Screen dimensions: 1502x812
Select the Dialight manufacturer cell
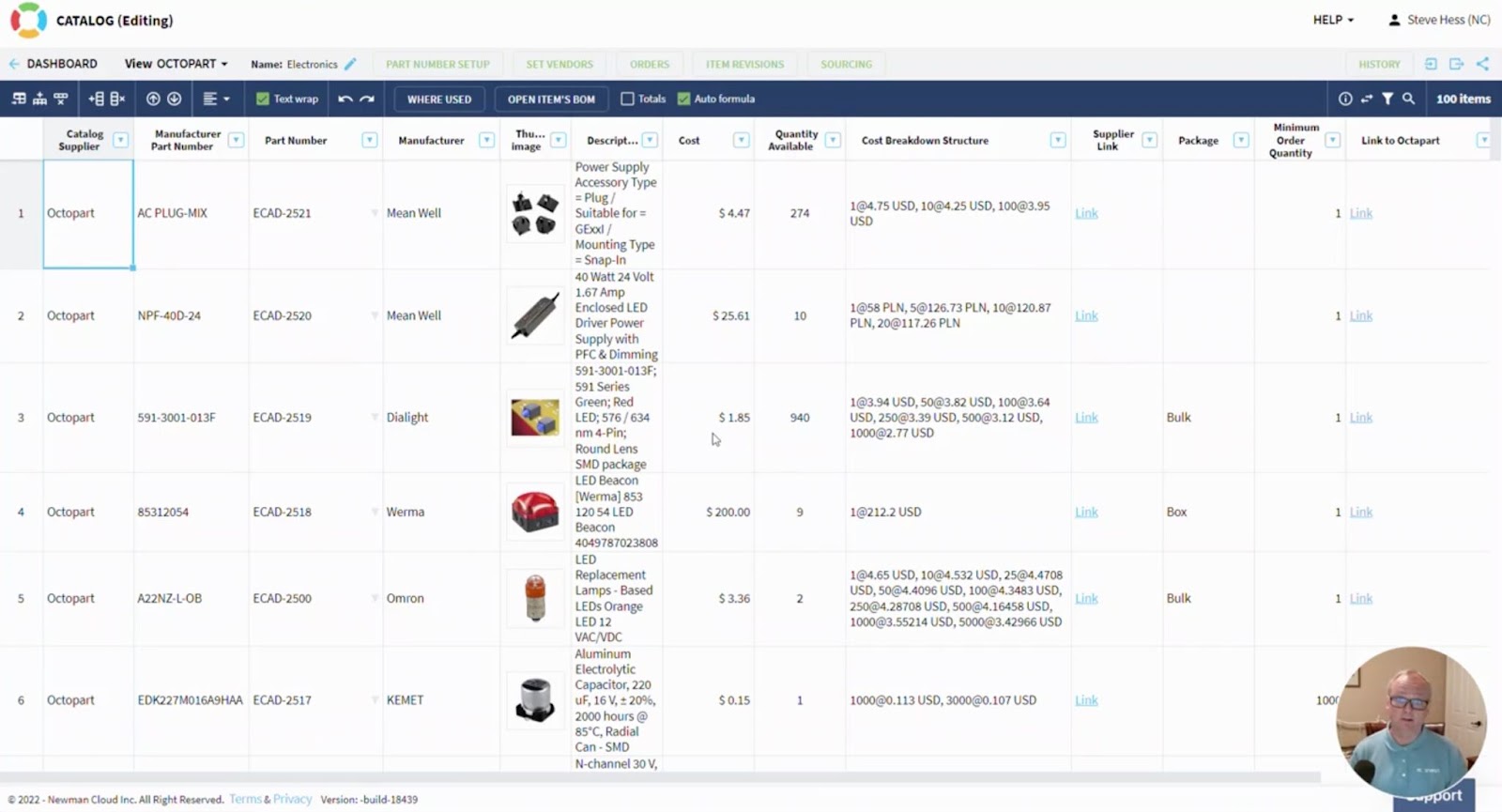pos(440,417)
